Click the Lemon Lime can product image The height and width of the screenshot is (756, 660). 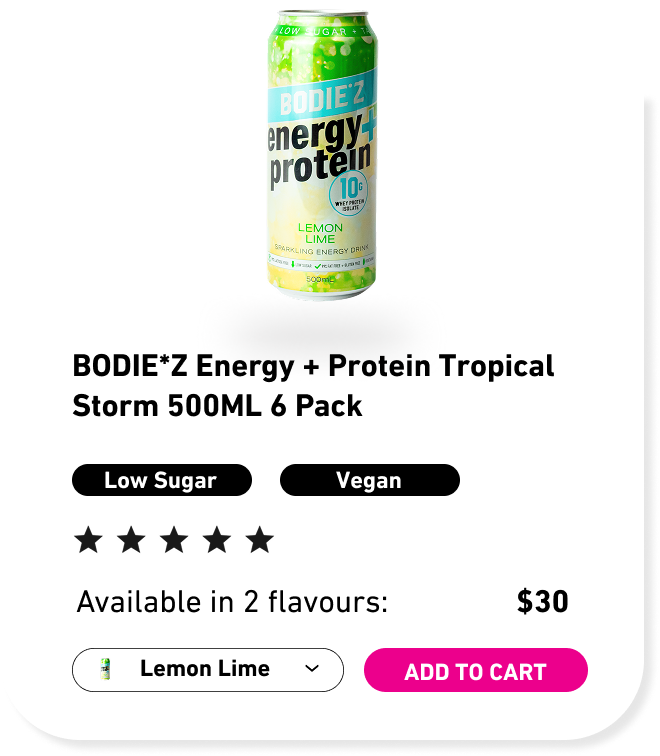(x=322, y=154)
